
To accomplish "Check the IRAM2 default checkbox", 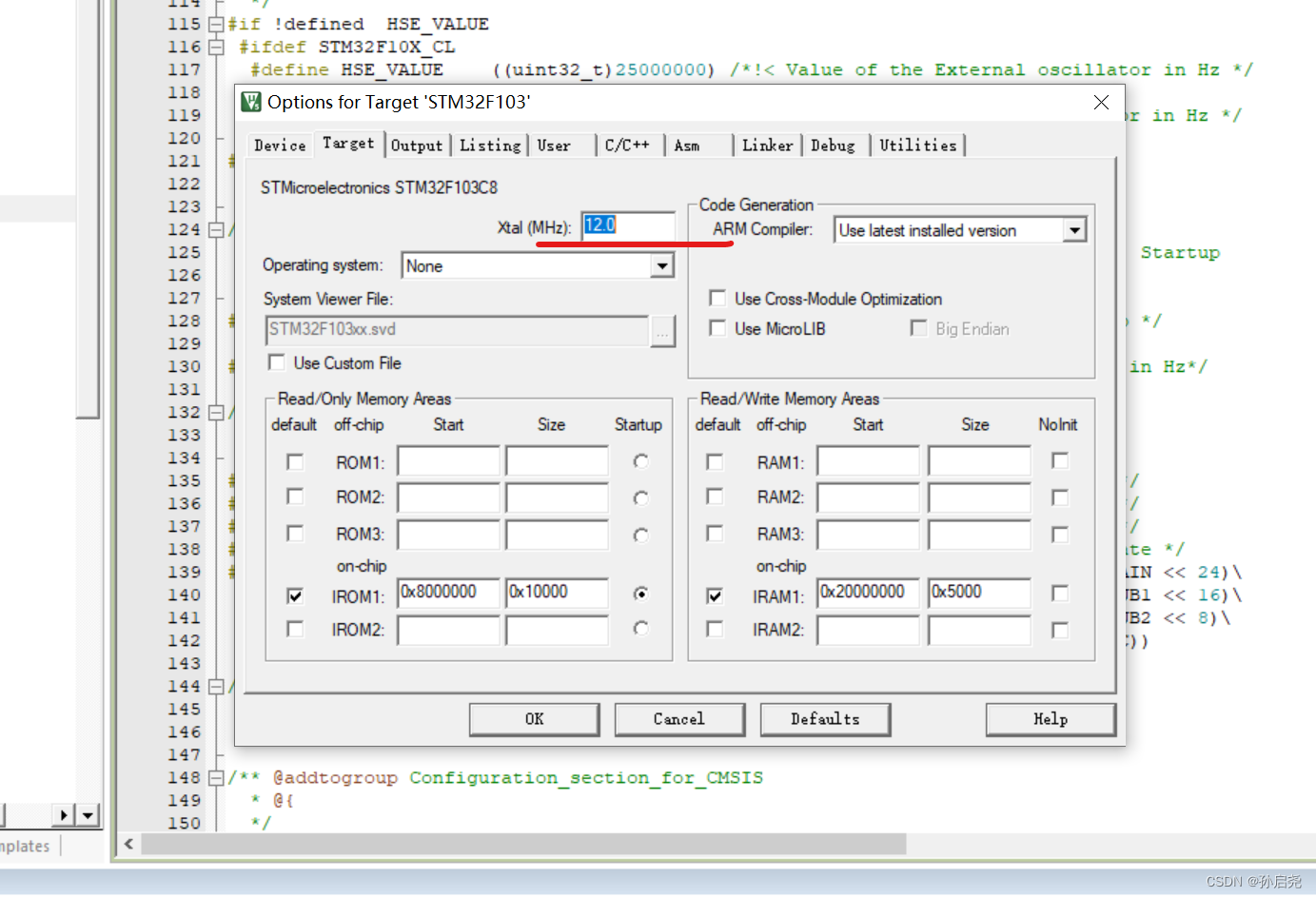I will coord(715,629).
